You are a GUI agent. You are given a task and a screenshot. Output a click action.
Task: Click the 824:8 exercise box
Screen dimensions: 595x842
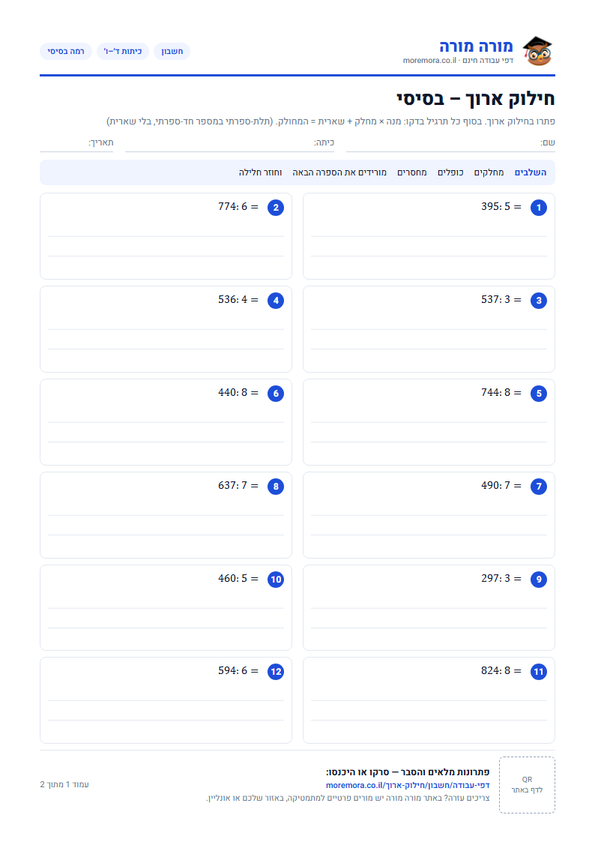pos(429,700)
